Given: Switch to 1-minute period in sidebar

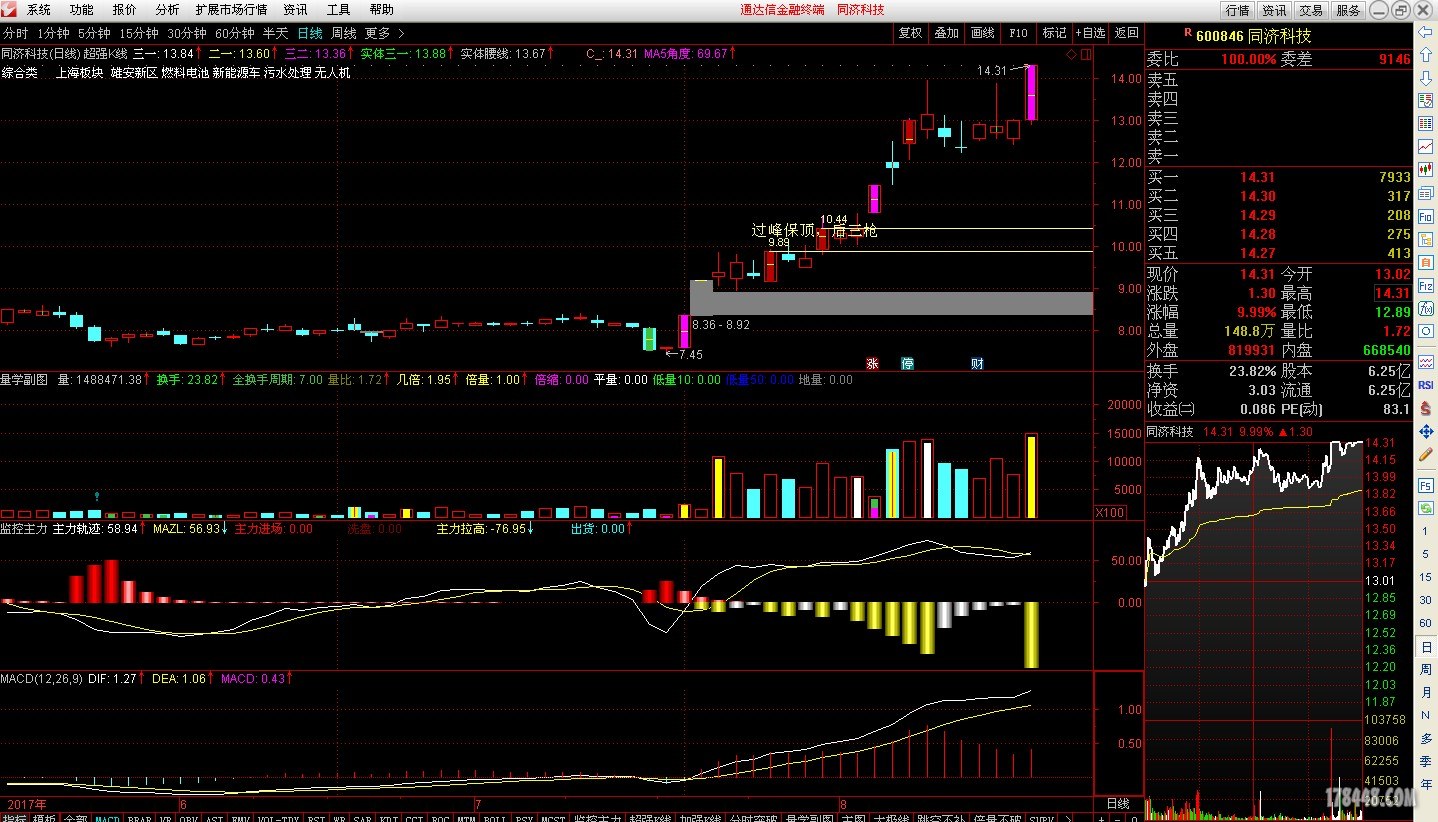Looking at the screenshot, I should [x=1426, y=531].
